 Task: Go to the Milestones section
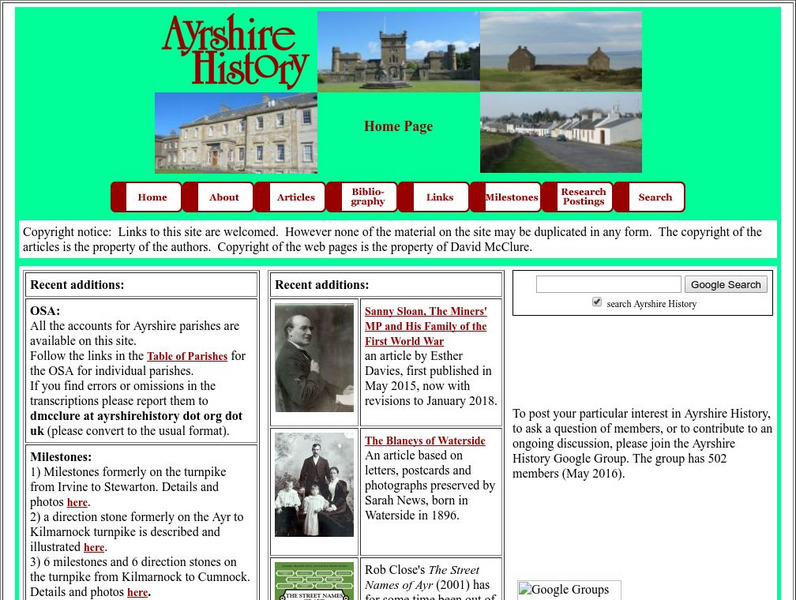coord(506,197)
